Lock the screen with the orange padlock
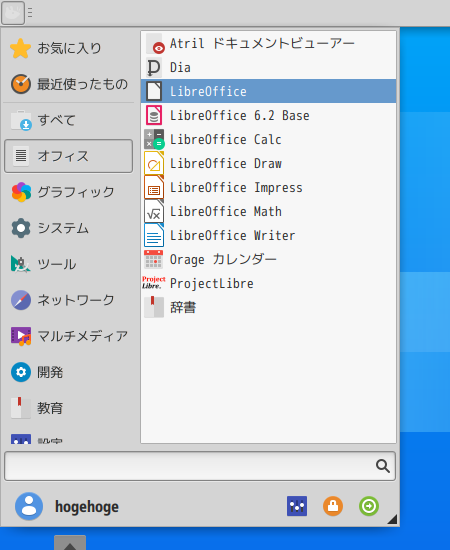This screenshot has width=450, height=550. coord(333,506)
